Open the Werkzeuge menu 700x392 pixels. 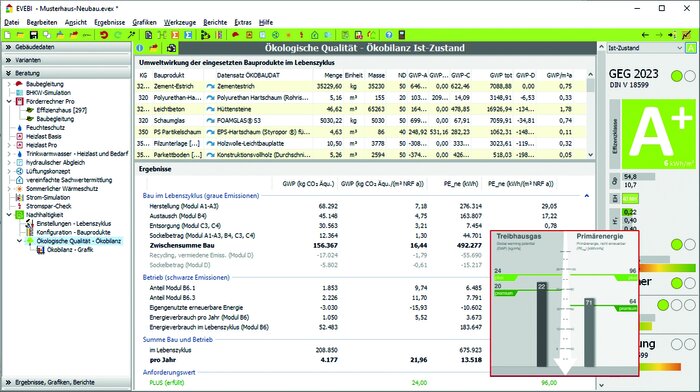pyautogui.click(x=179, y=22)
